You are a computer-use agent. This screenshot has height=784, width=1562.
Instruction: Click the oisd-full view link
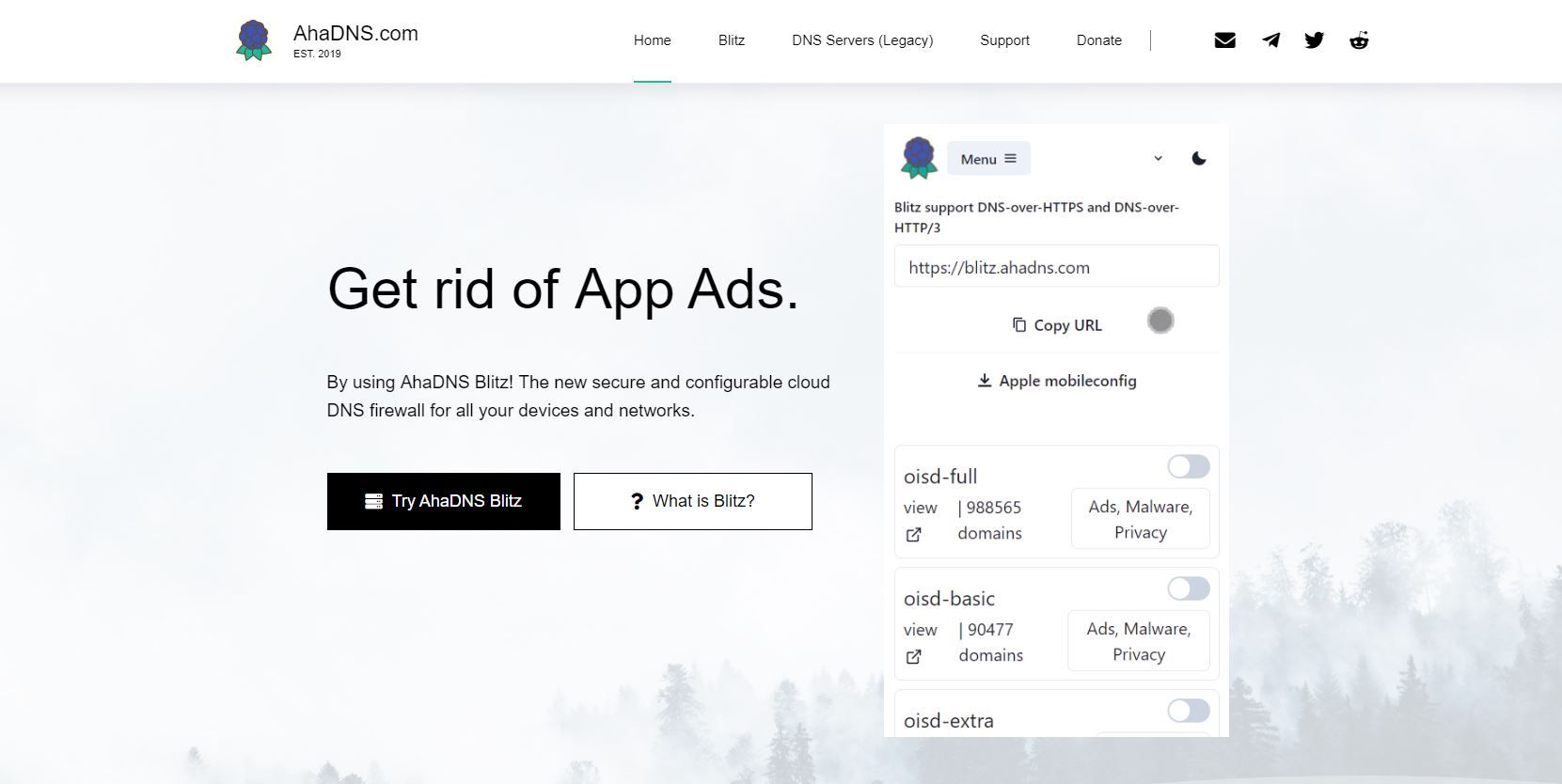(920, 508)
